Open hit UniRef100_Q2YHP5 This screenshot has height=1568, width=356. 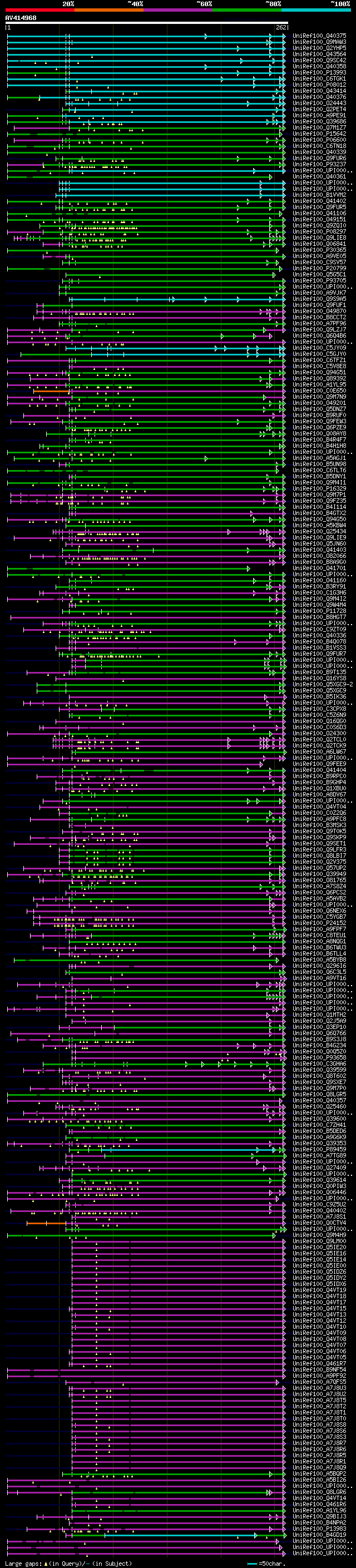319,48
